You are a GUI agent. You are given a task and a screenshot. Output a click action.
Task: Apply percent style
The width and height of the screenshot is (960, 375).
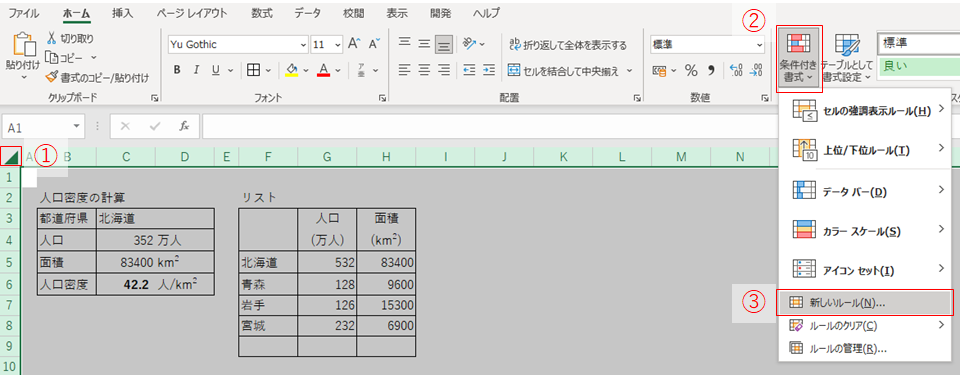tap(691, 70)
